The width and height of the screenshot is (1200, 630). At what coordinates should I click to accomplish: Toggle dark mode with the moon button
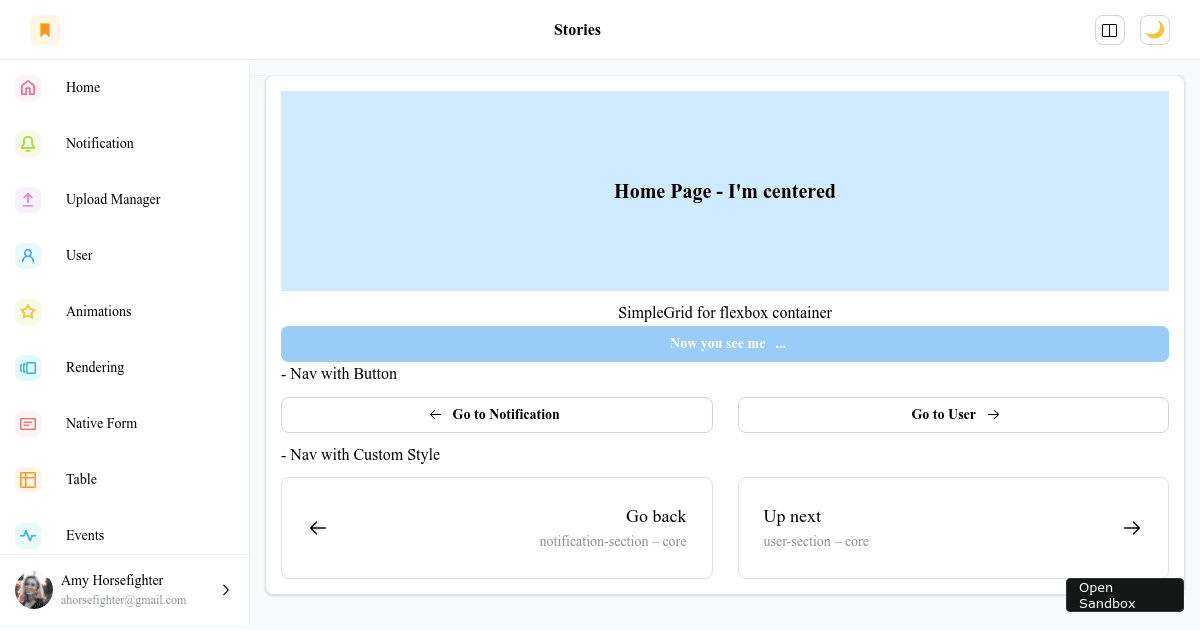coord(1155,29)
